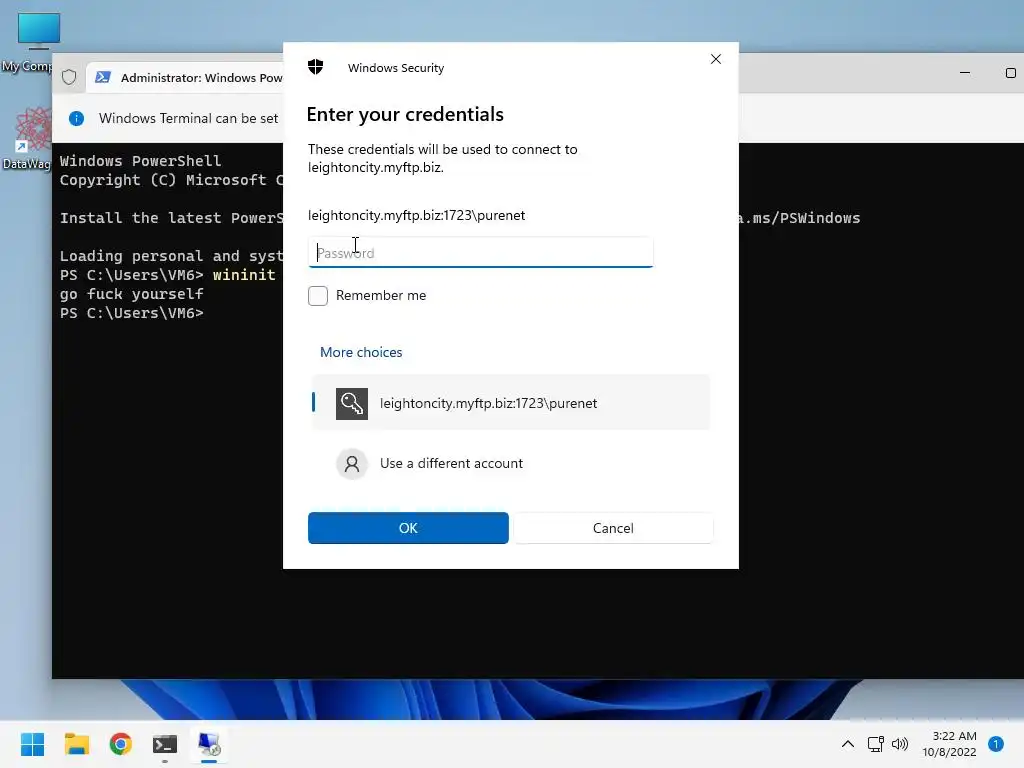The width and height of the screenshot is (1024, 768).
Task: Open the My Computer desktop icon
Action: tap(27, 42)
